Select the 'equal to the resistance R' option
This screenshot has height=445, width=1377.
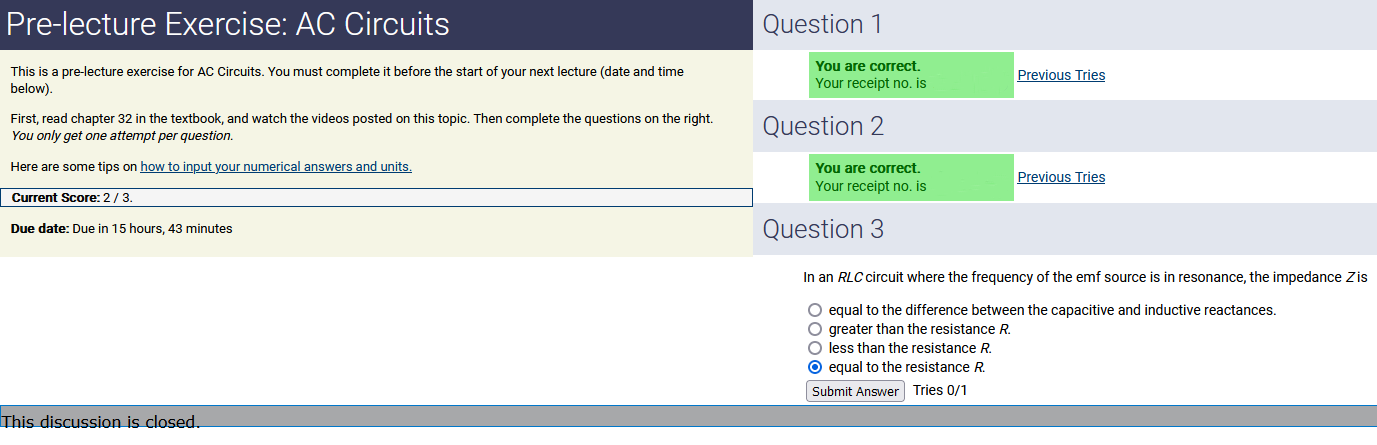tap(815, 367)
